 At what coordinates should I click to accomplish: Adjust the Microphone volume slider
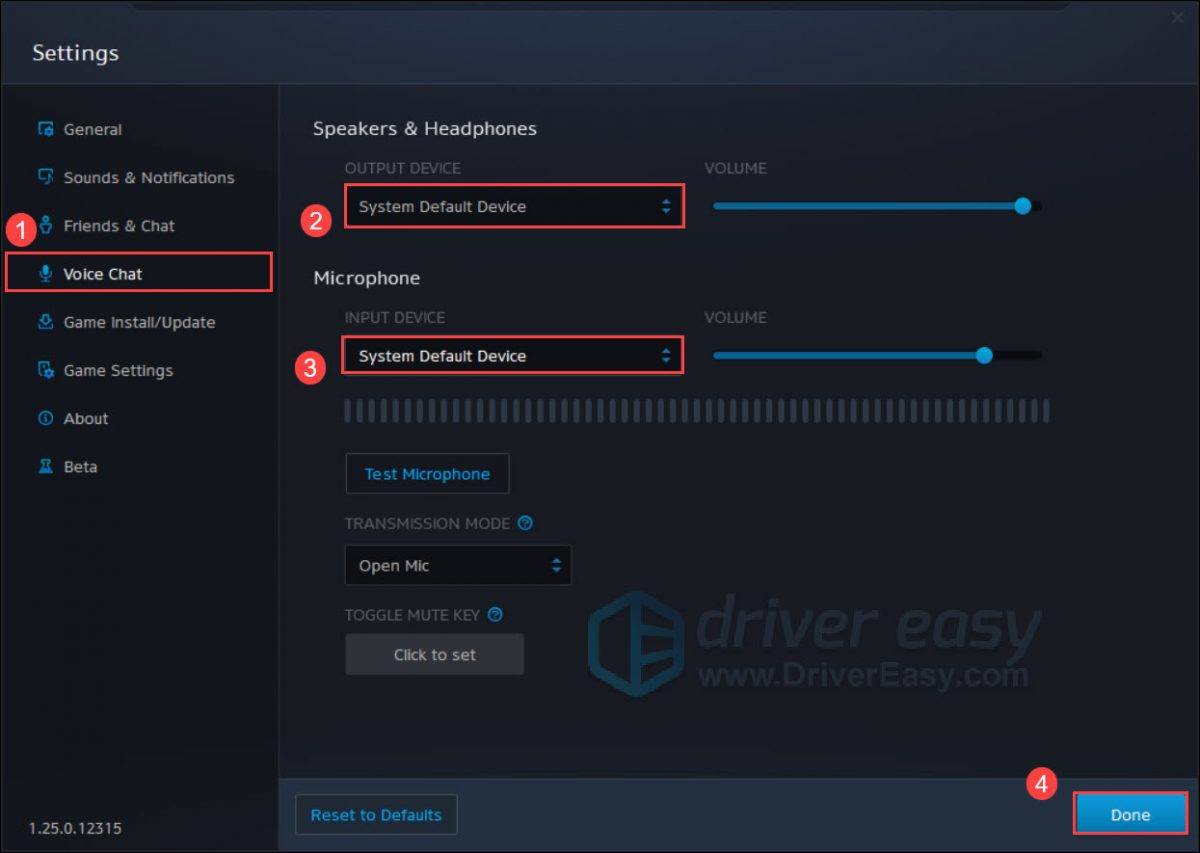pos(983,355)
